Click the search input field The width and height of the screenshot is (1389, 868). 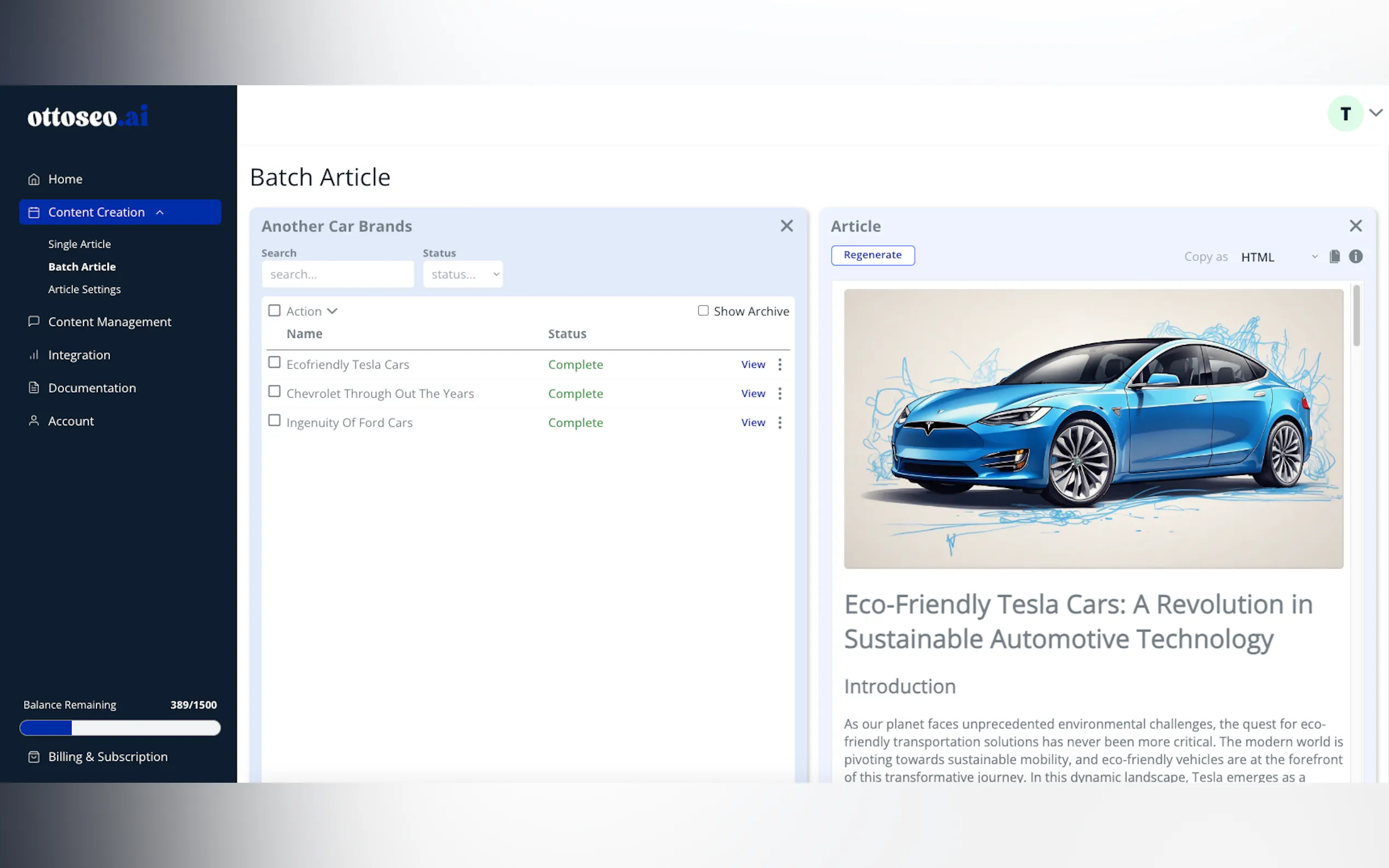337,274
